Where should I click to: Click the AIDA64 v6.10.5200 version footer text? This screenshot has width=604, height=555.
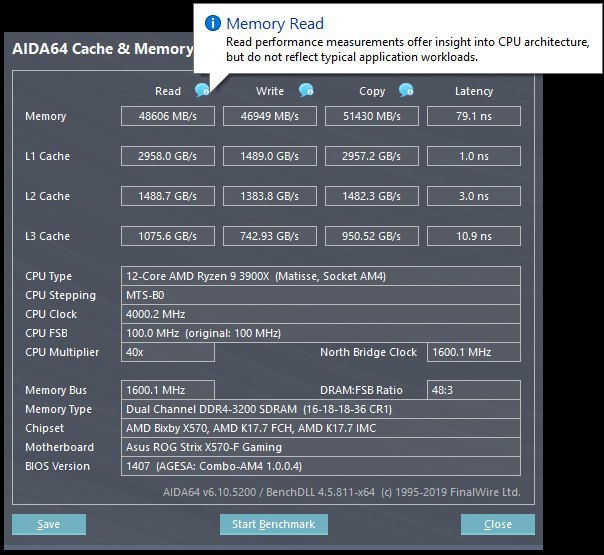(342, 492)
